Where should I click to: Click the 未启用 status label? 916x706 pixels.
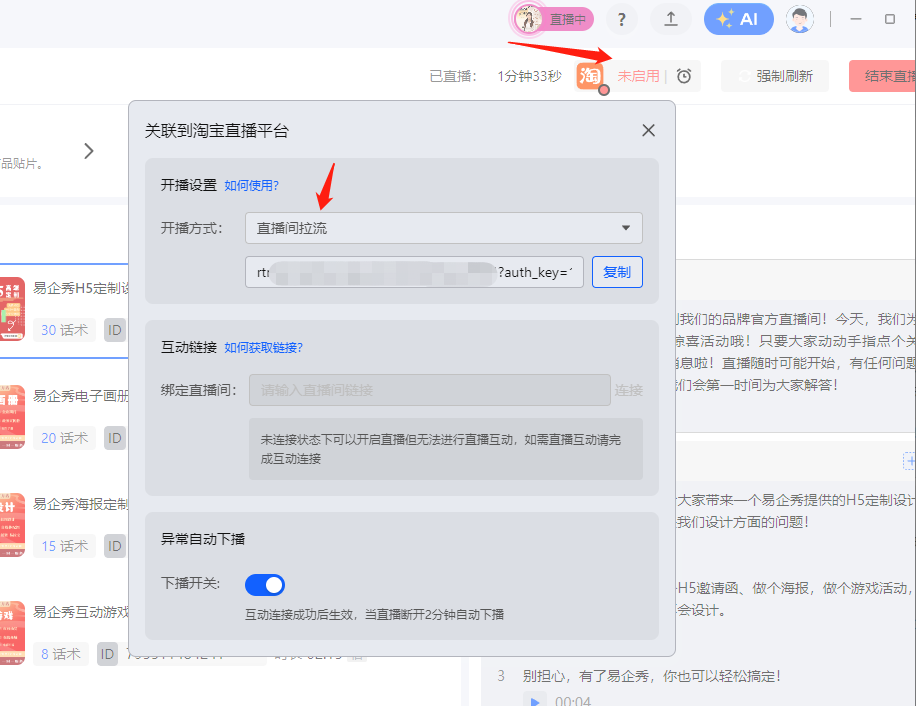[x=638, y=76]
